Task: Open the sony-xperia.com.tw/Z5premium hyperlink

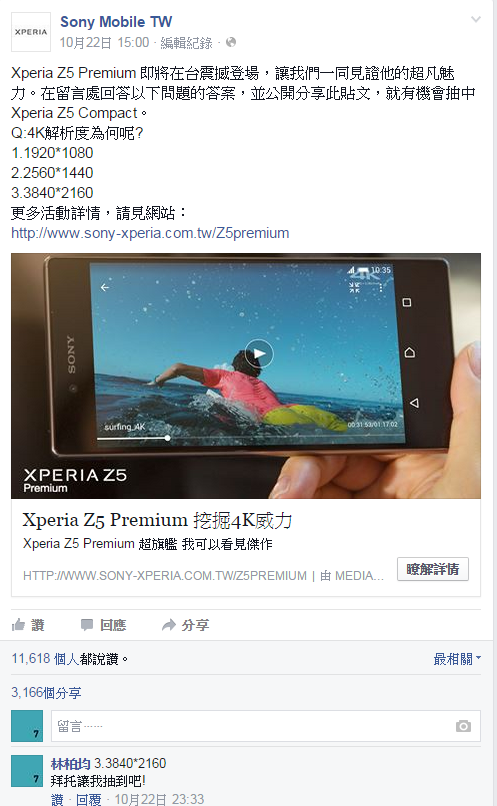Action: 150,233
